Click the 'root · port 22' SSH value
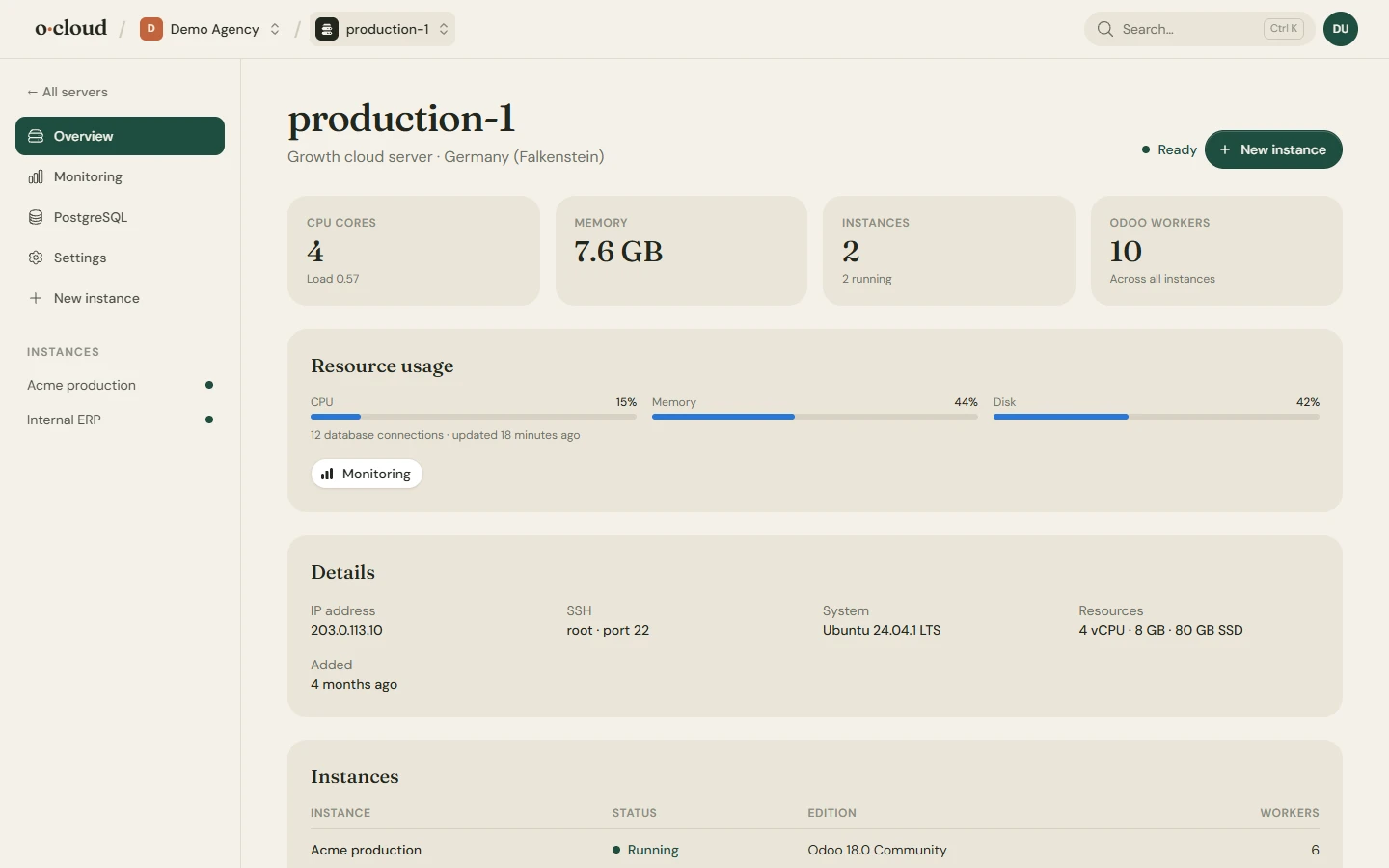This screenshot has height=868, width=1389. click(x=608, y=630)
